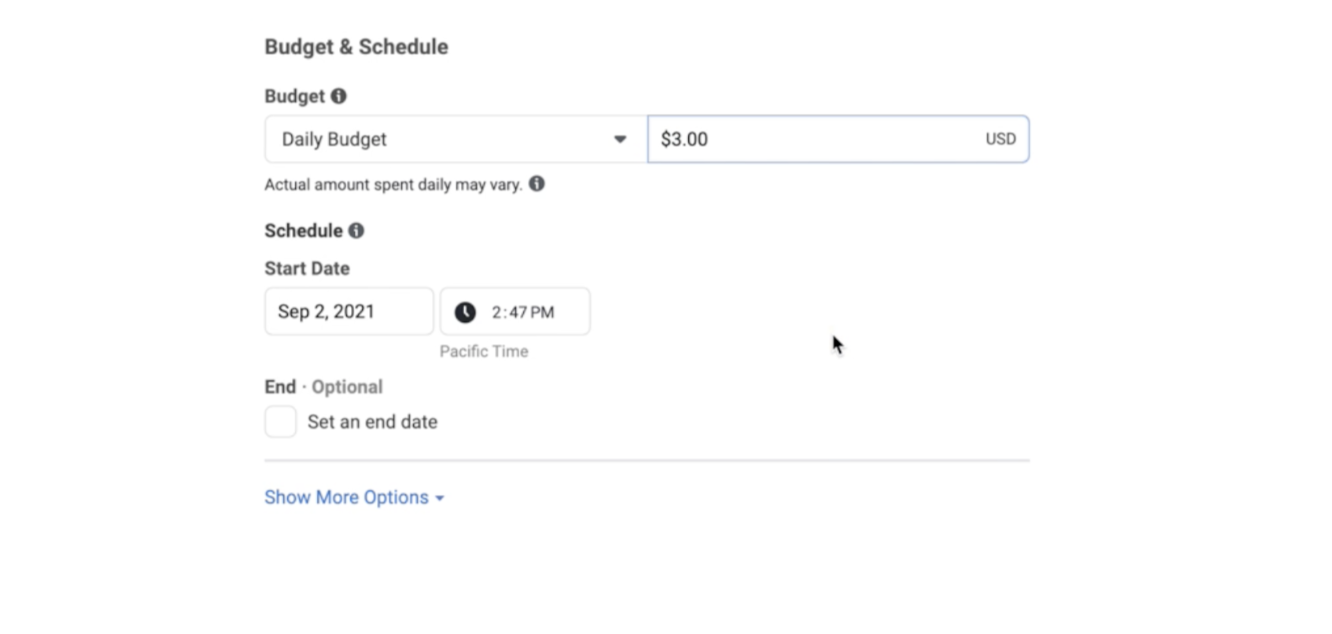Click the PM period in start time
Viewport: 1332px width, 634px height.
[542, 313]
